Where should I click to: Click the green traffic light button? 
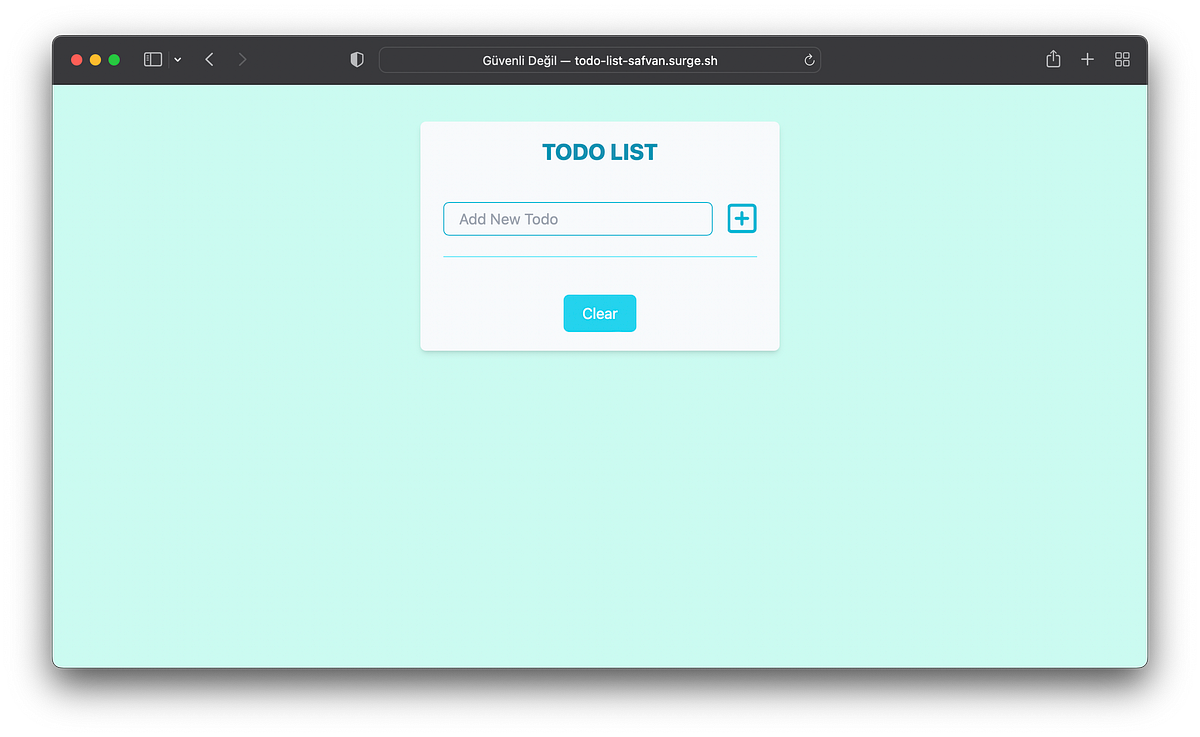coord(114,59)
